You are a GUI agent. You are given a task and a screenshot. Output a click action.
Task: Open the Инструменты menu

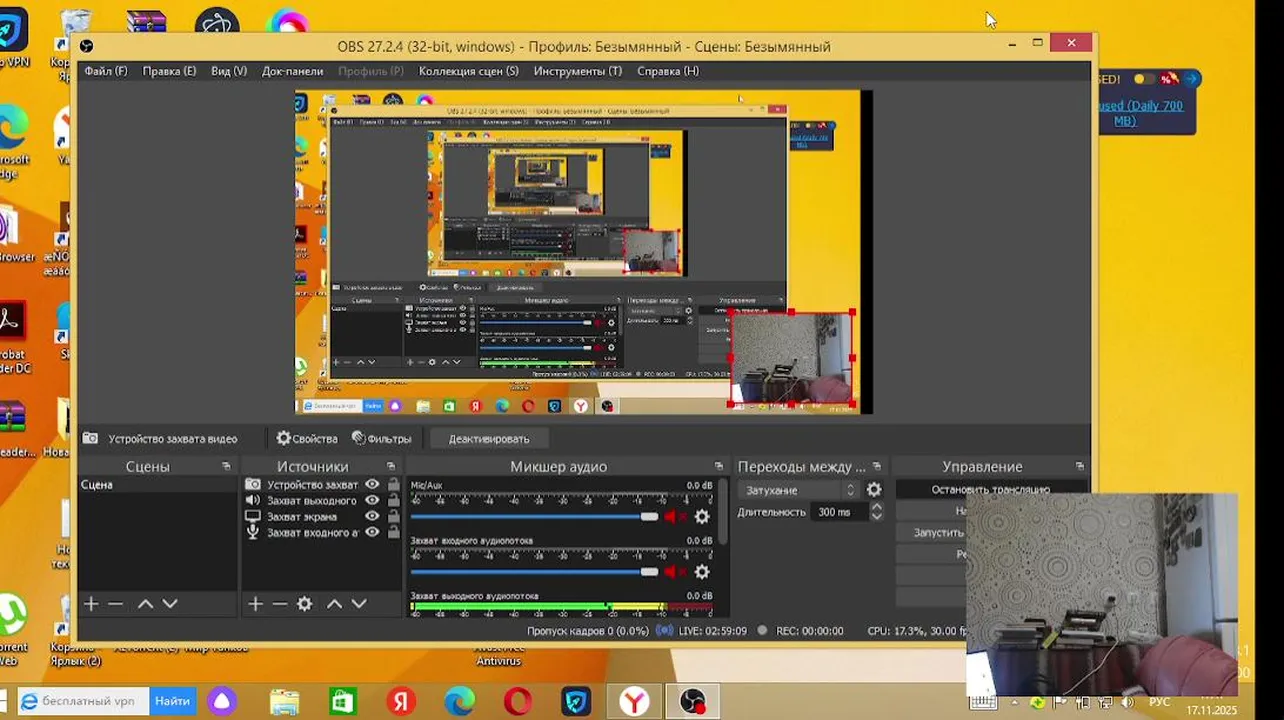[x=577, y=71]
